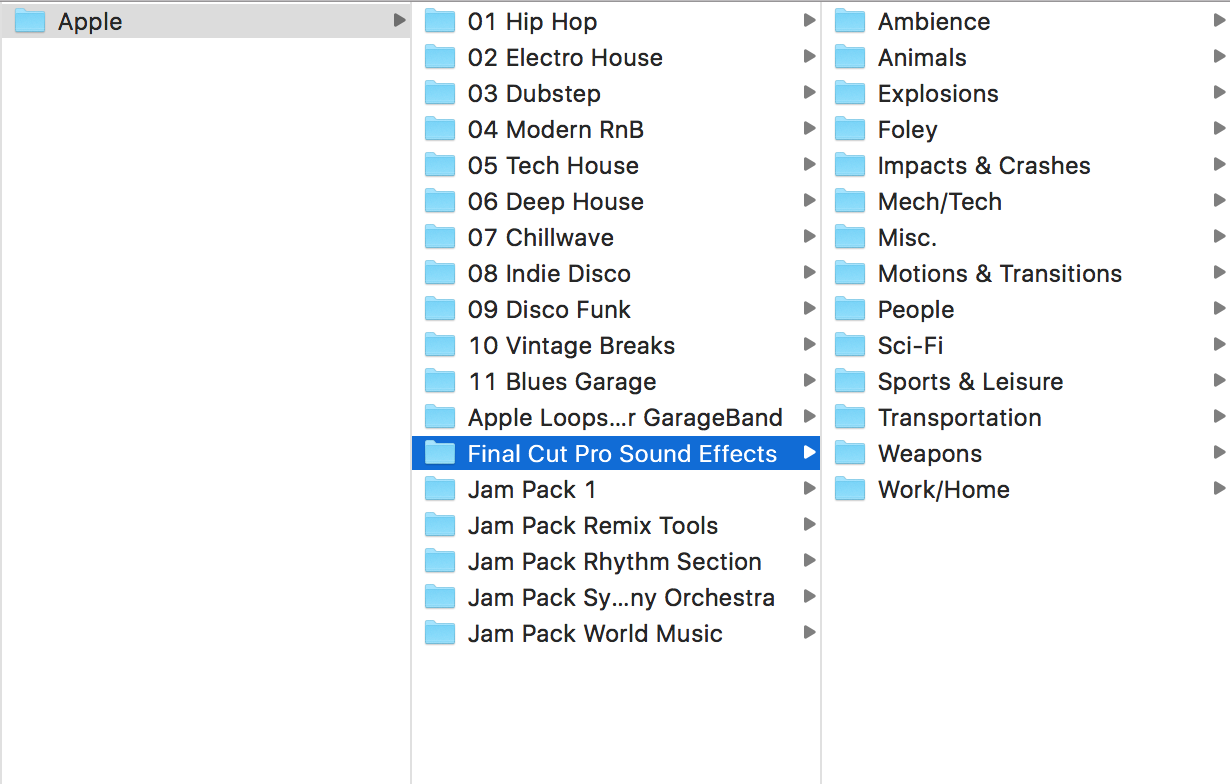
Task: Expand the Foley folder arrow
Action: point(1219,129)
